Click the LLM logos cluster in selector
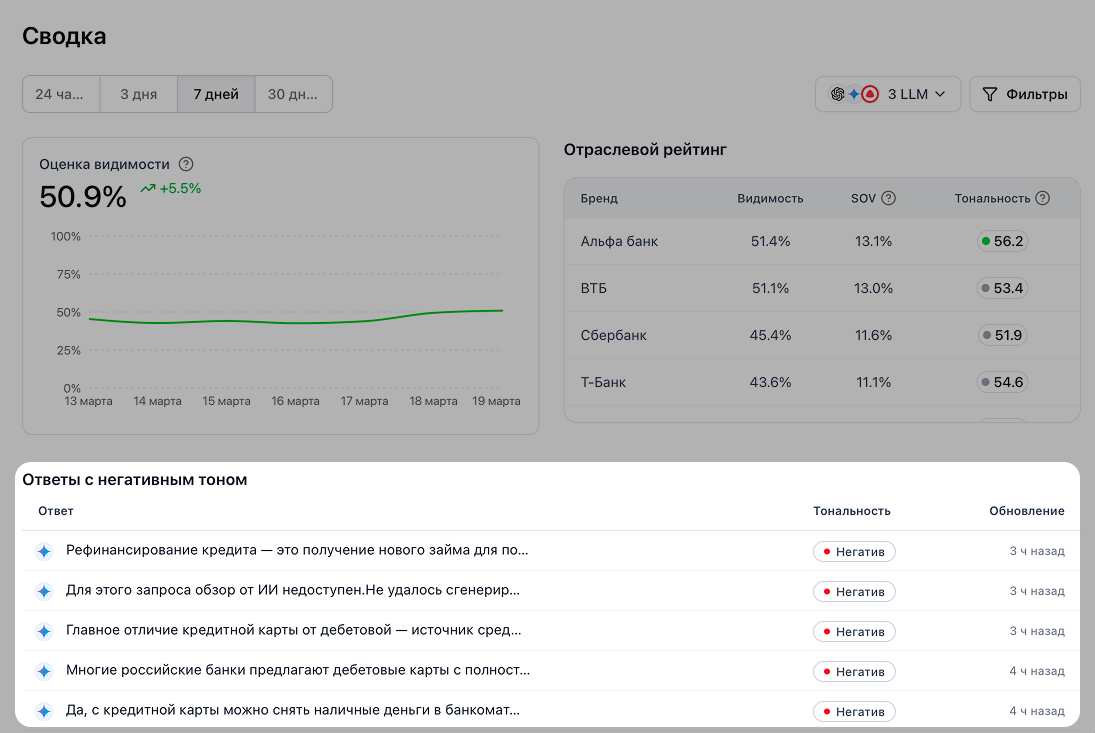 854,95
